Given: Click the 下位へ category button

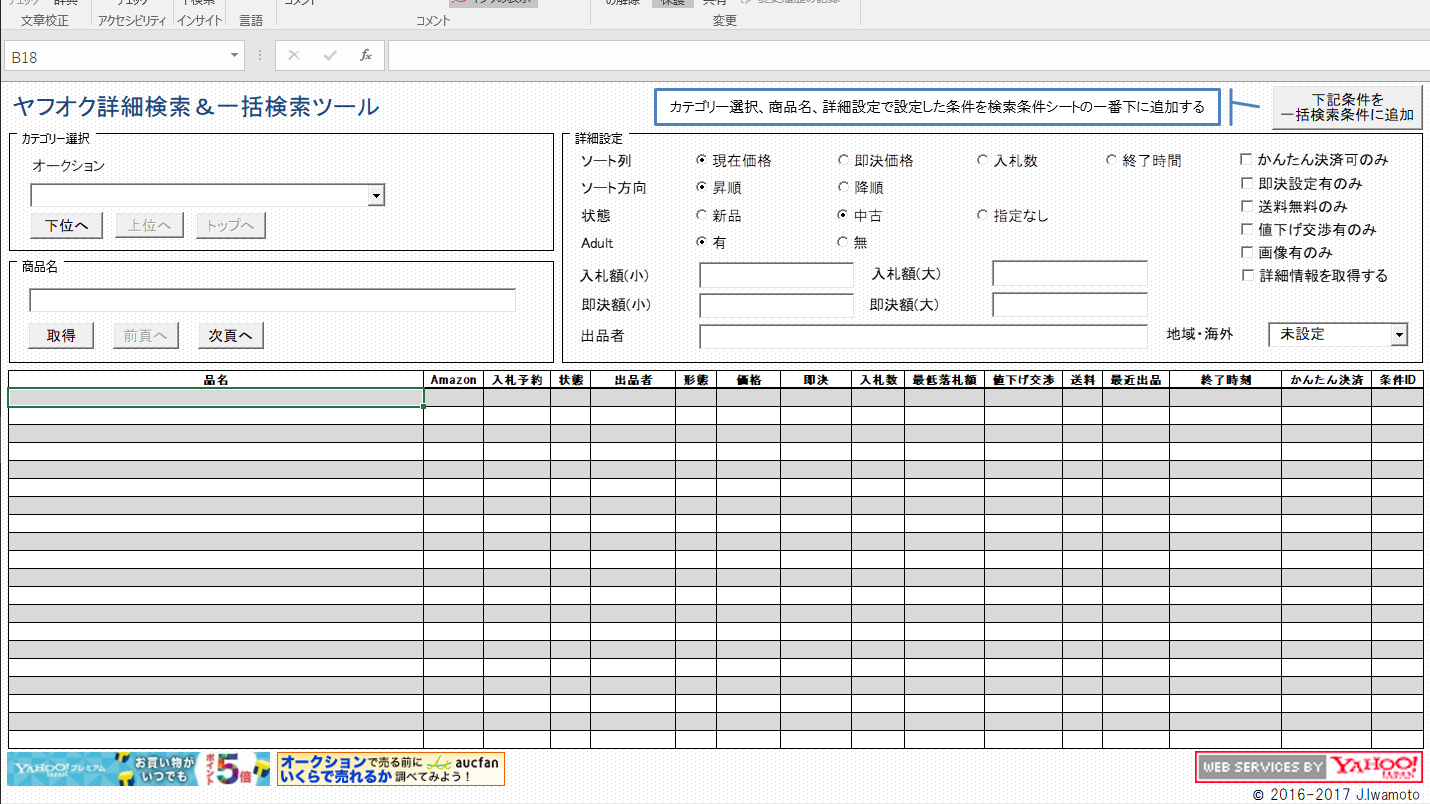Looking at the screenshot, I should tap(66, 226).
